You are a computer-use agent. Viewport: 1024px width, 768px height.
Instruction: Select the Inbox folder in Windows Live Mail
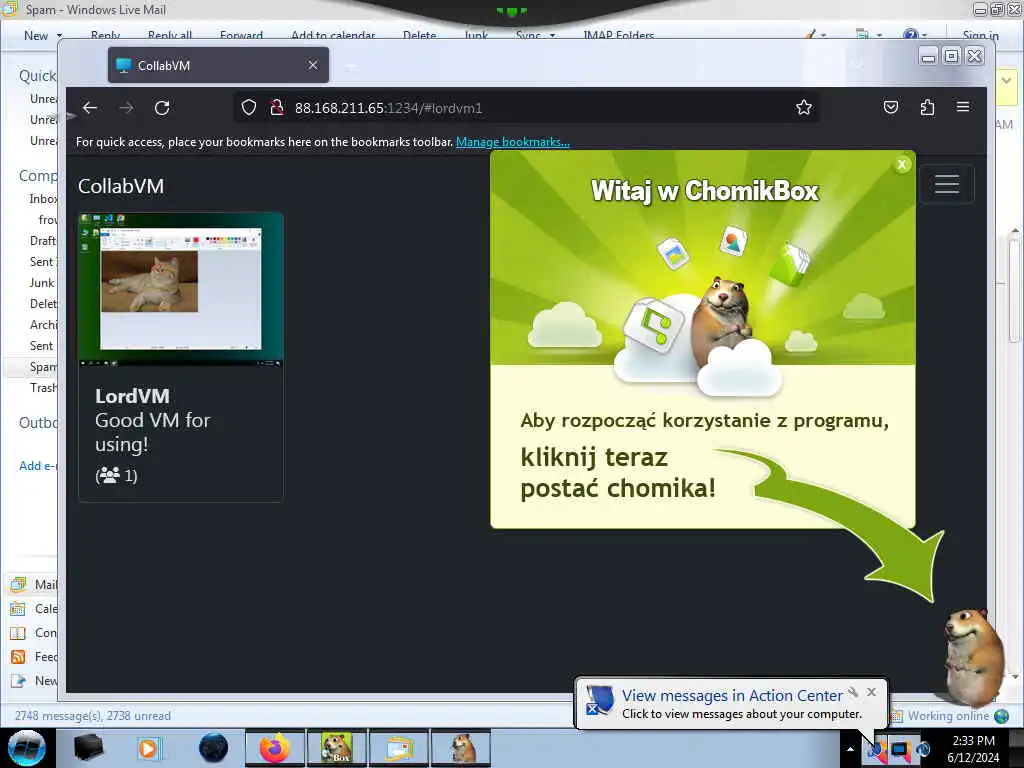pyautogui.click(x=43, y=199)
